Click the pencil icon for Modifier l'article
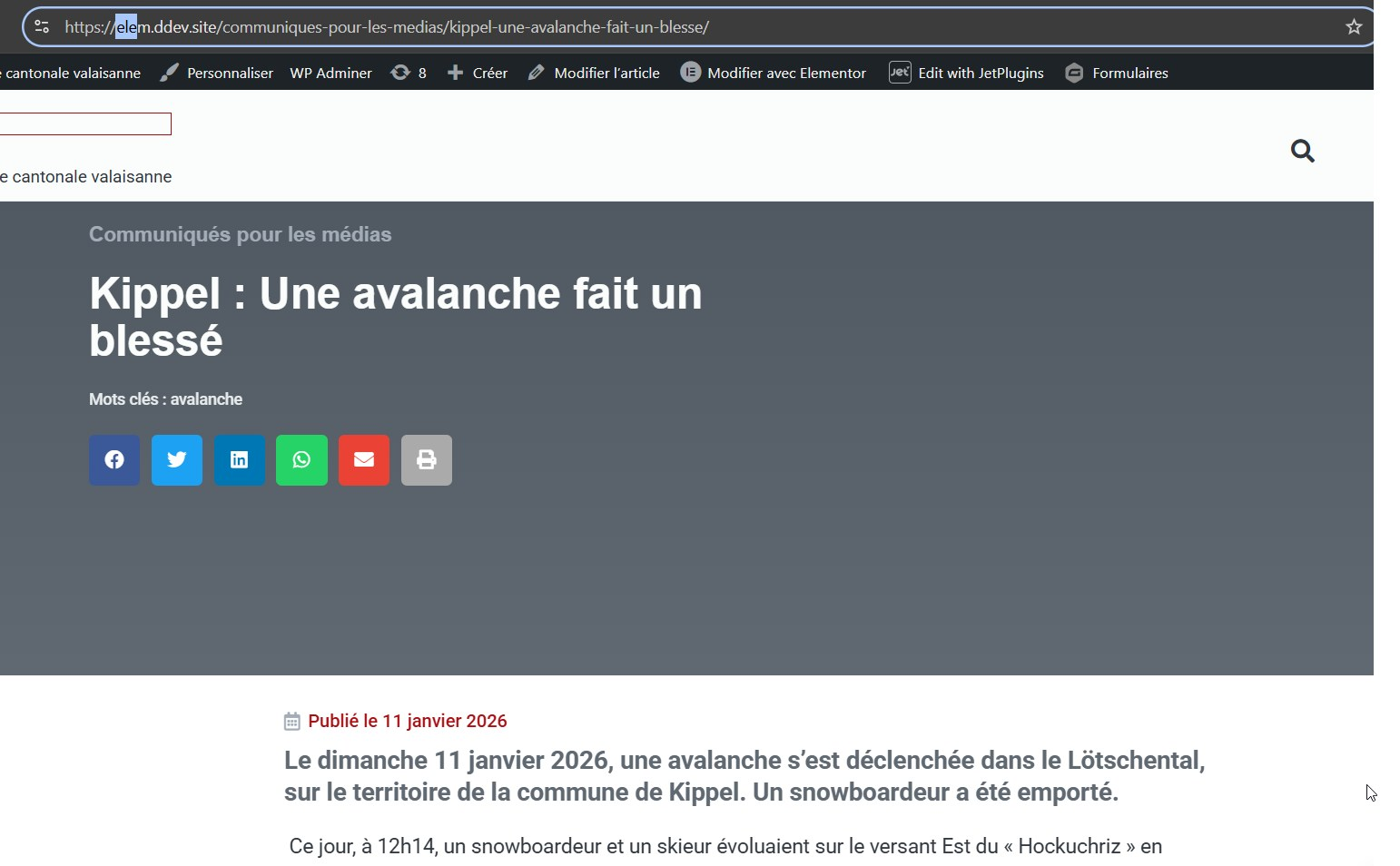Viewport: 1400px width, 866px height. tap(537, 73)
